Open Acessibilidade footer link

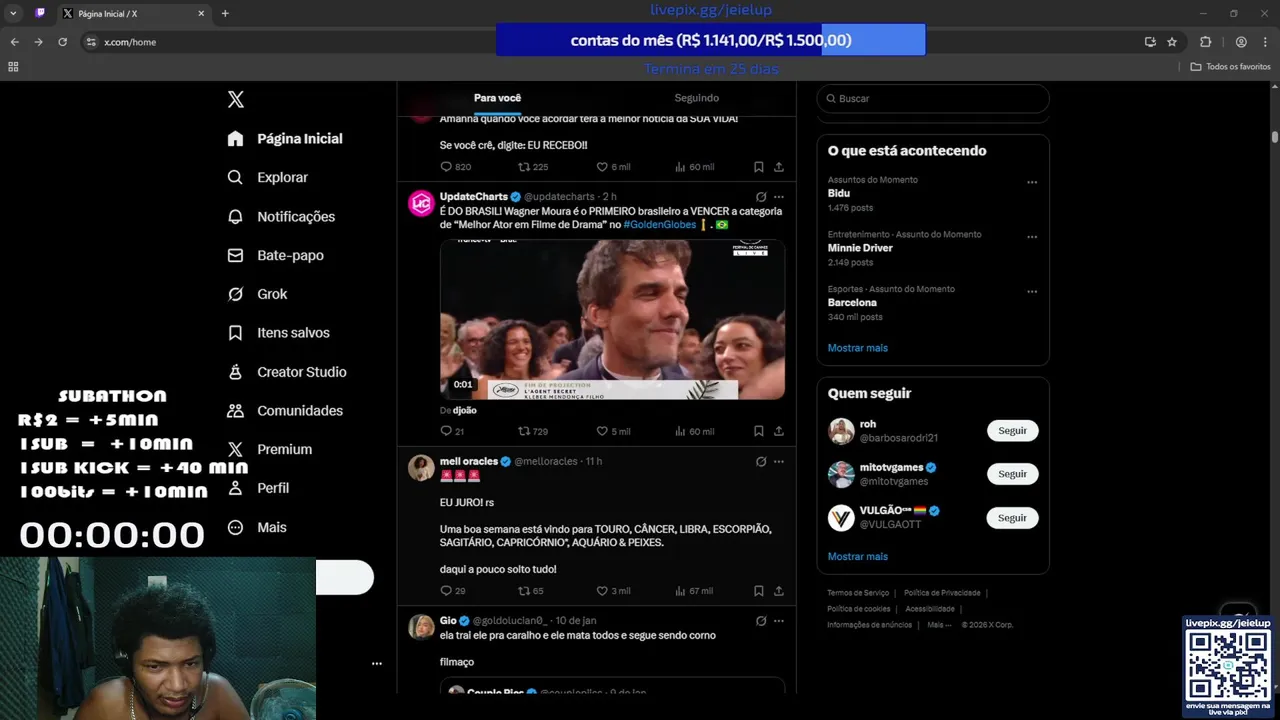point(930,609)
